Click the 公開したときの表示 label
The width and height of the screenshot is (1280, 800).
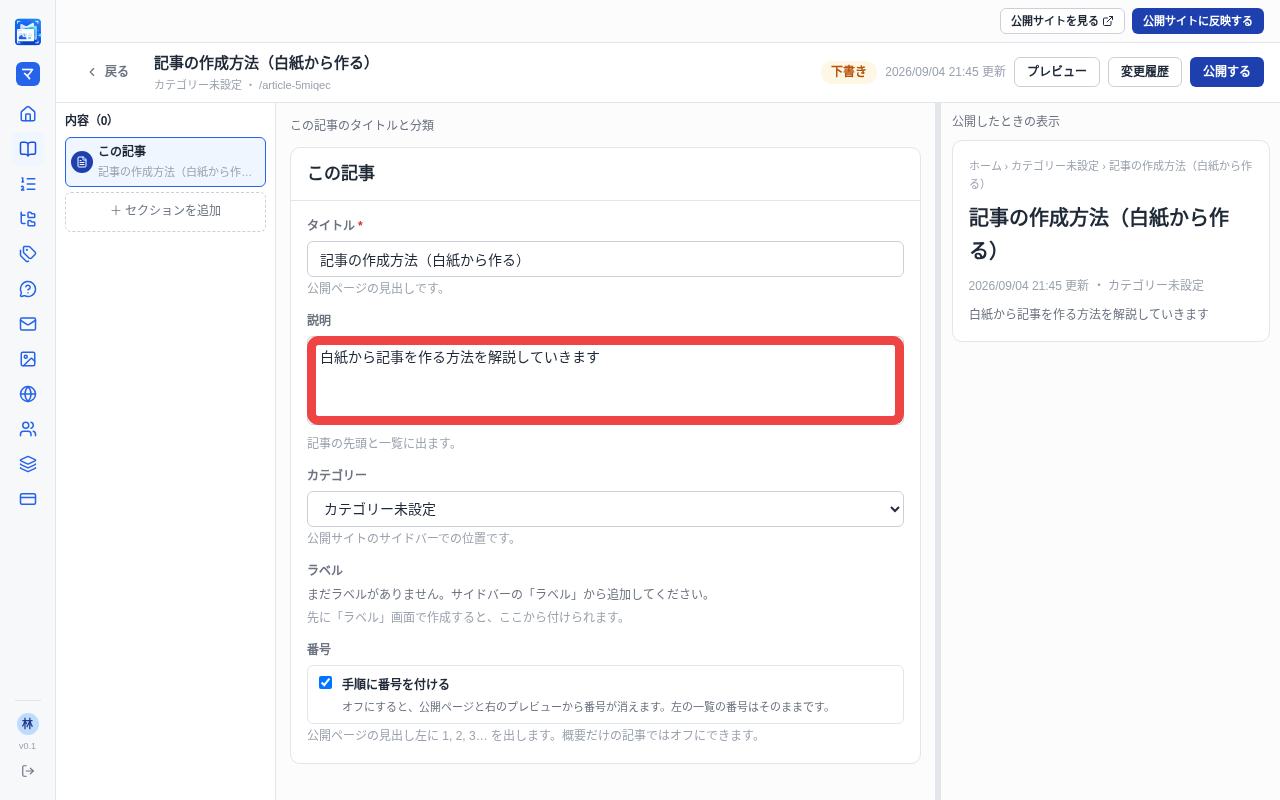(1006, 121)
